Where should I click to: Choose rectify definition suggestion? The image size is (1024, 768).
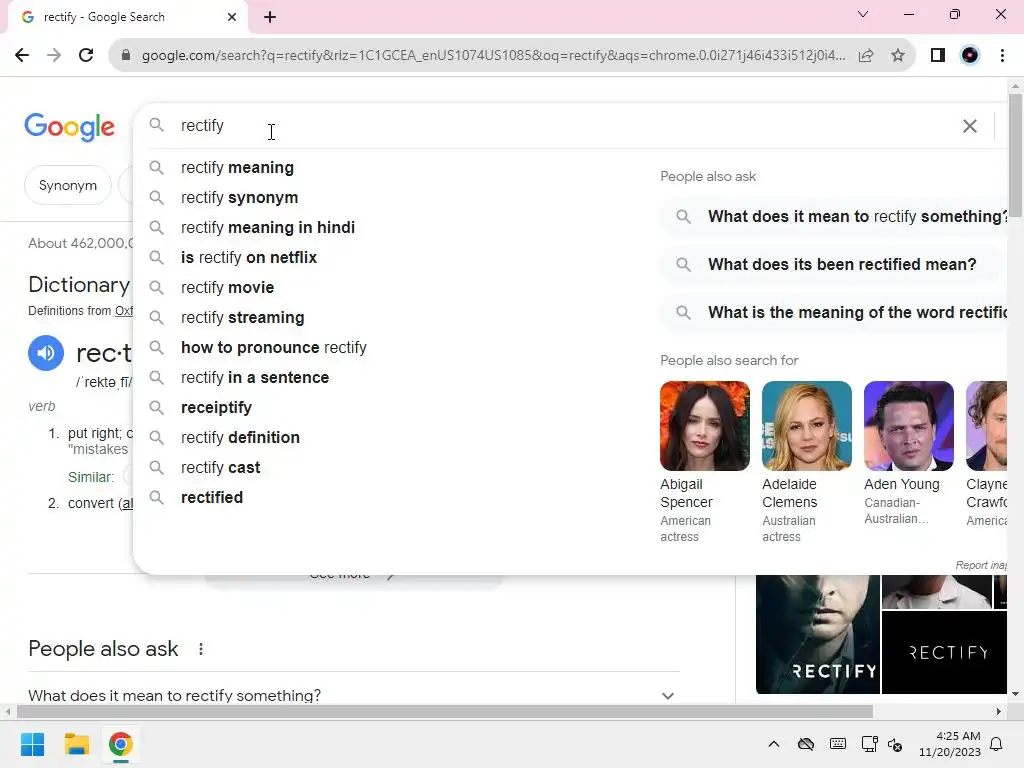pyautogui.click(x=240, y=438)
